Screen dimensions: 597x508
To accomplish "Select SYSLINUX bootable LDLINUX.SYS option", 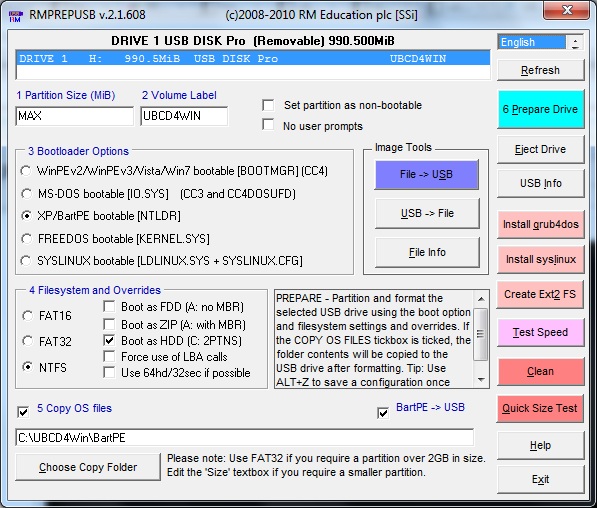I will pos(26,261).
